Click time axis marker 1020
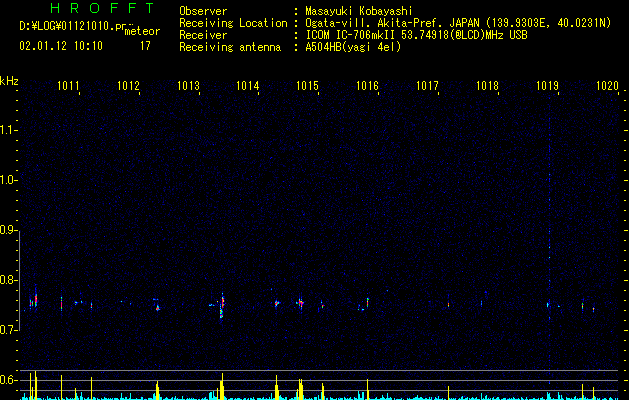This screenshot has width=629, height=400. pyautogui.click(x=607, y=85)
